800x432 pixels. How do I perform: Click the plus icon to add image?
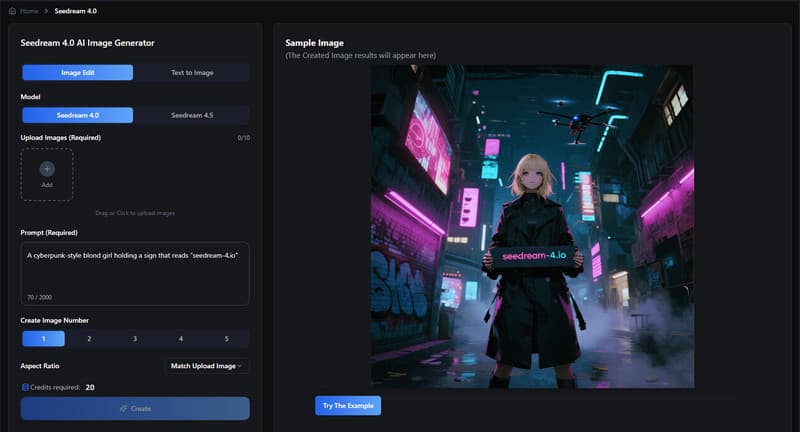tap(47, 169)
